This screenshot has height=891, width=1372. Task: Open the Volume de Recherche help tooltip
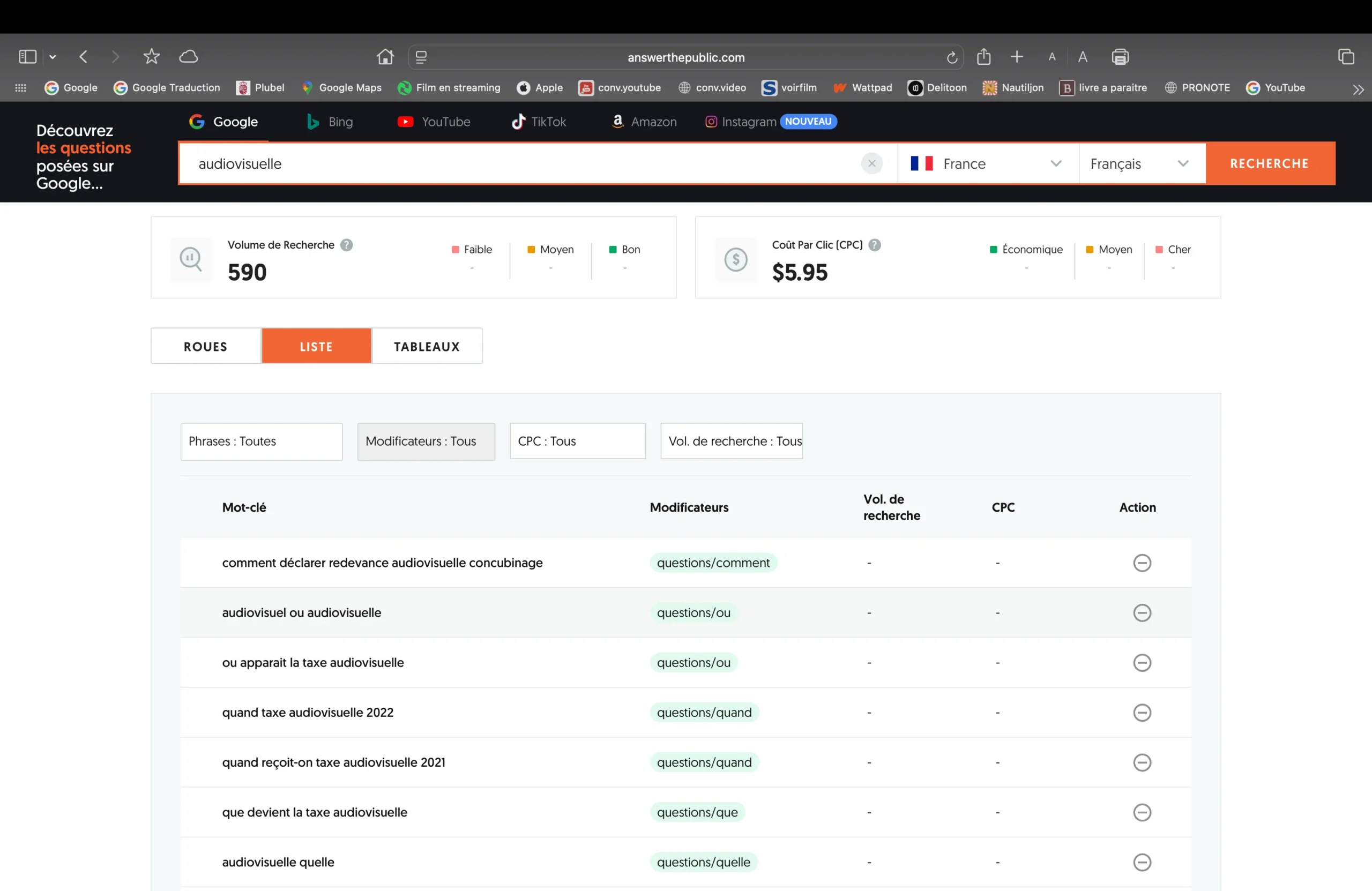[346, 245]
